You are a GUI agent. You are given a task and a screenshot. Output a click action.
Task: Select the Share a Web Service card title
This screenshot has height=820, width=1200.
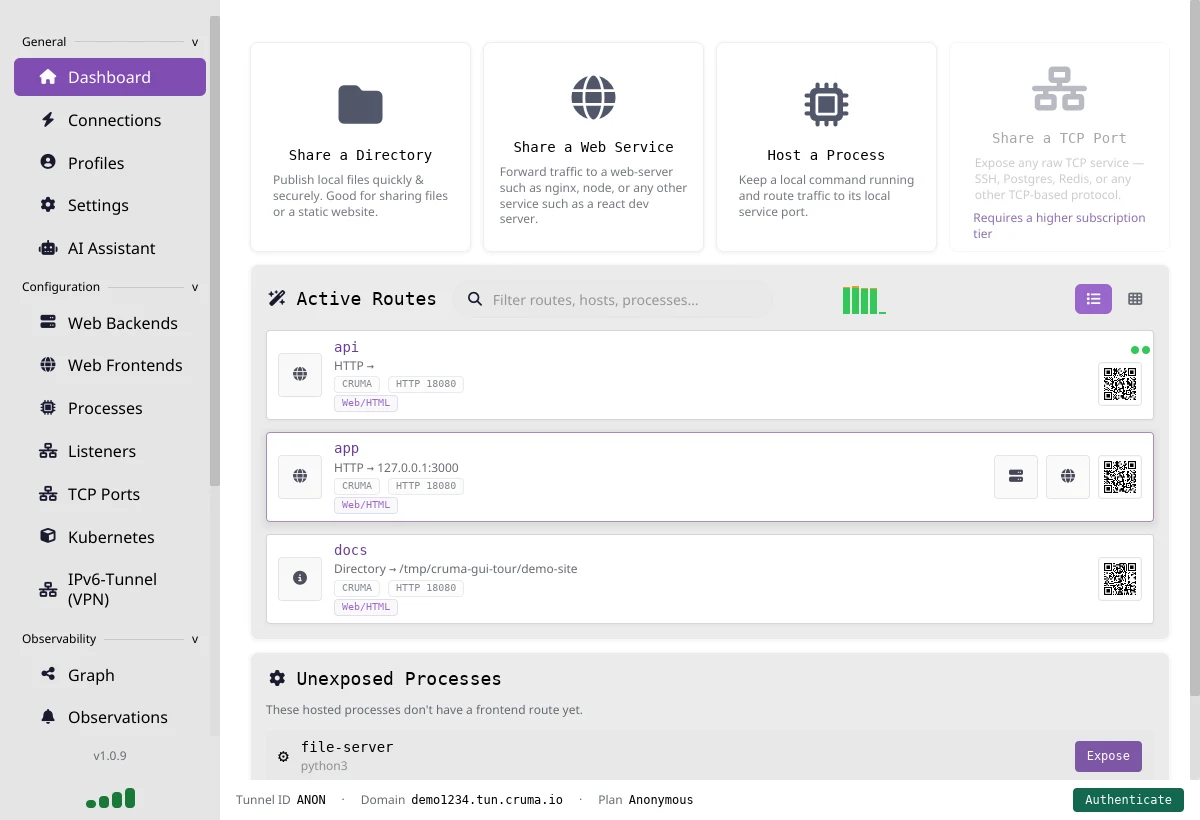593,147
